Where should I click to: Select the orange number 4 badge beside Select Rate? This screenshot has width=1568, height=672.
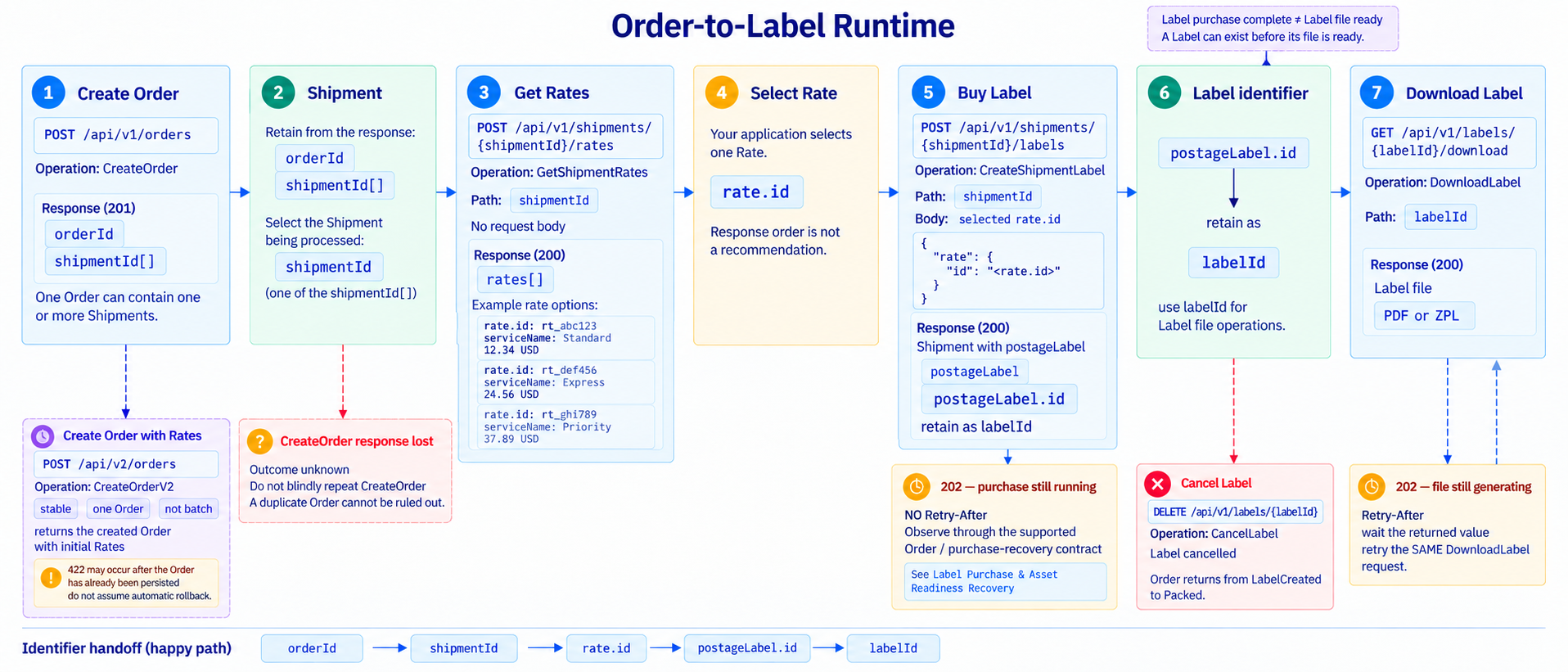click(721, 92)
